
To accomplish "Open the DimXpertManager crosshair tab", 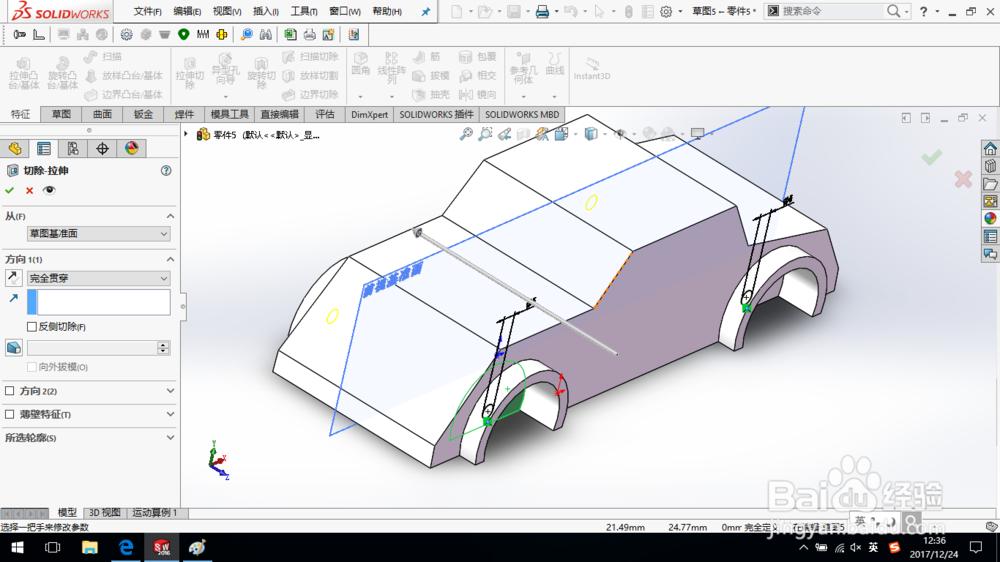I will [102, 149].
